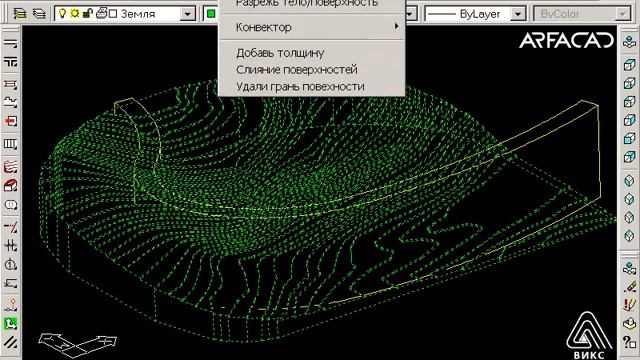Click the color square of layer Земля

point(113,14)
